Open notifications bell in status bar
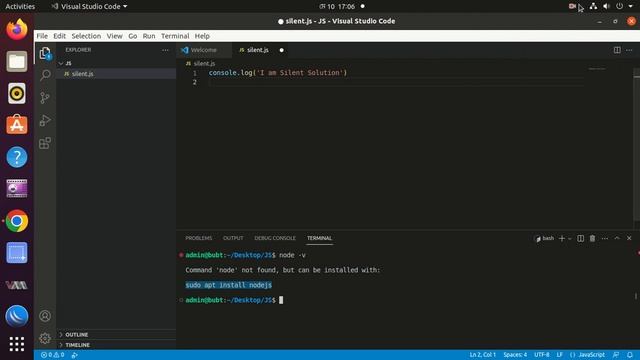Screen dimensions: 640x360 (x=630, y=355)
